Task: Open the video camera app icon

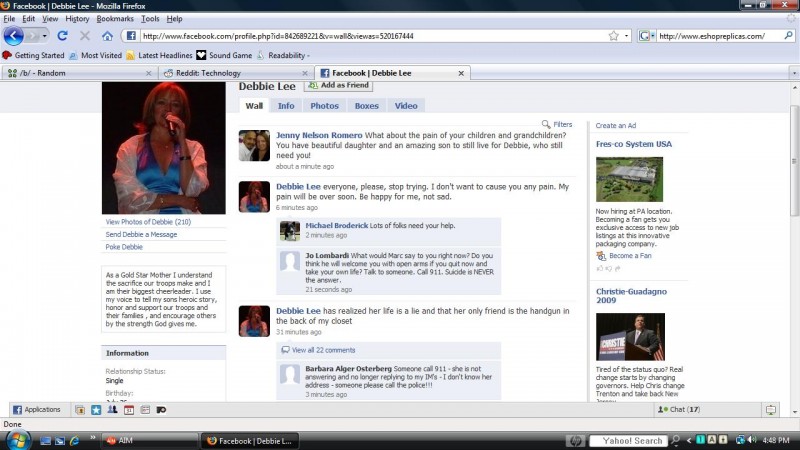Action: pyautogui.click(x=161, y=410)
